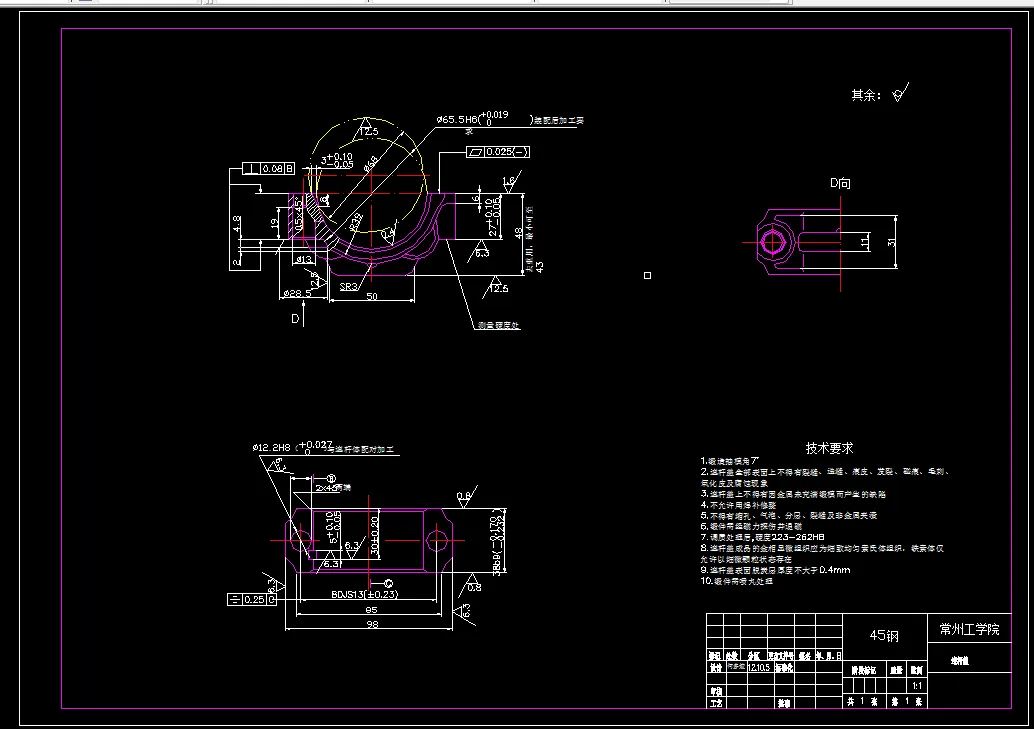This screenshot has width=1034, height=729.
Task: Click the D向 view label
Action: pos(840,183)
